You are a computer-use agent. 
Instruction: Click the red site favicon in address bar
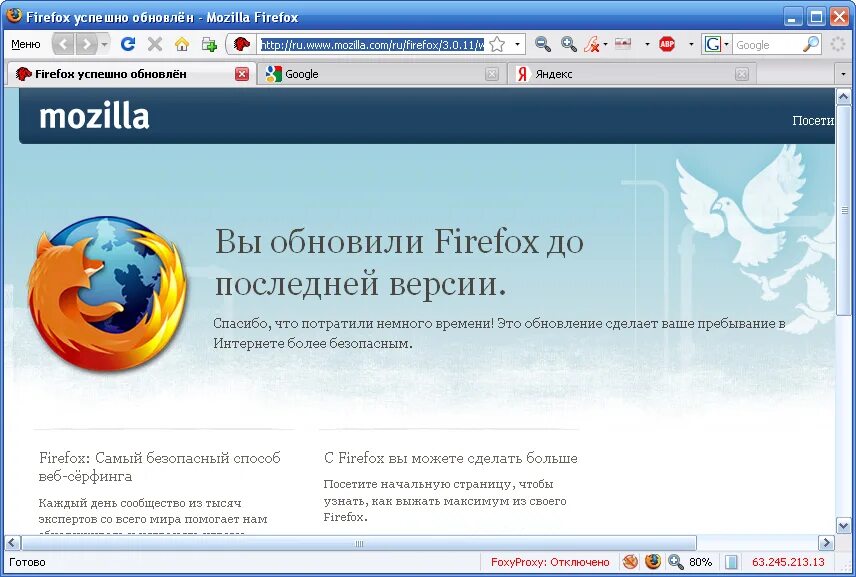click(x=242, y=44)
